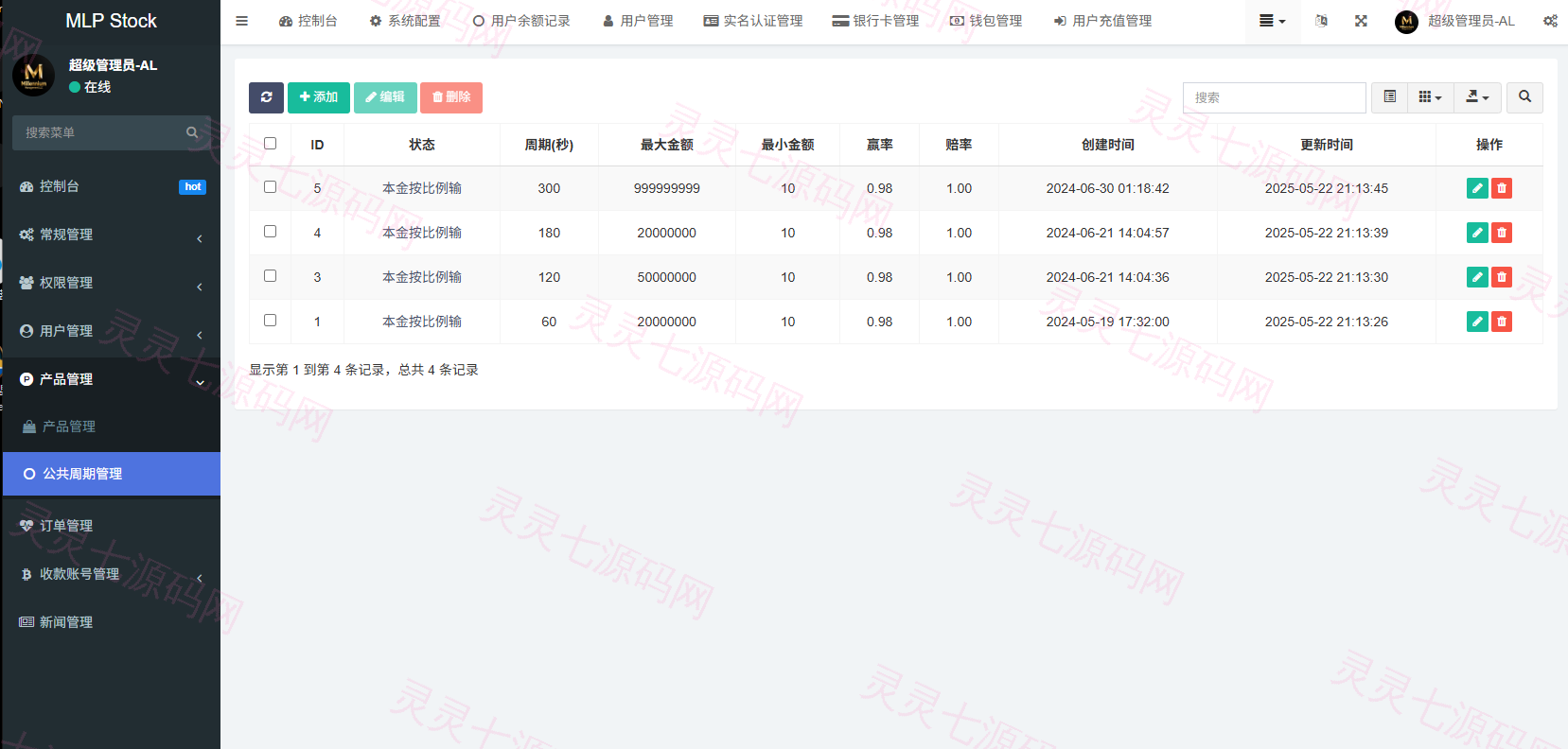
Task: Expand 收款账号管理 sidebar menu
Action: point(111,574)
